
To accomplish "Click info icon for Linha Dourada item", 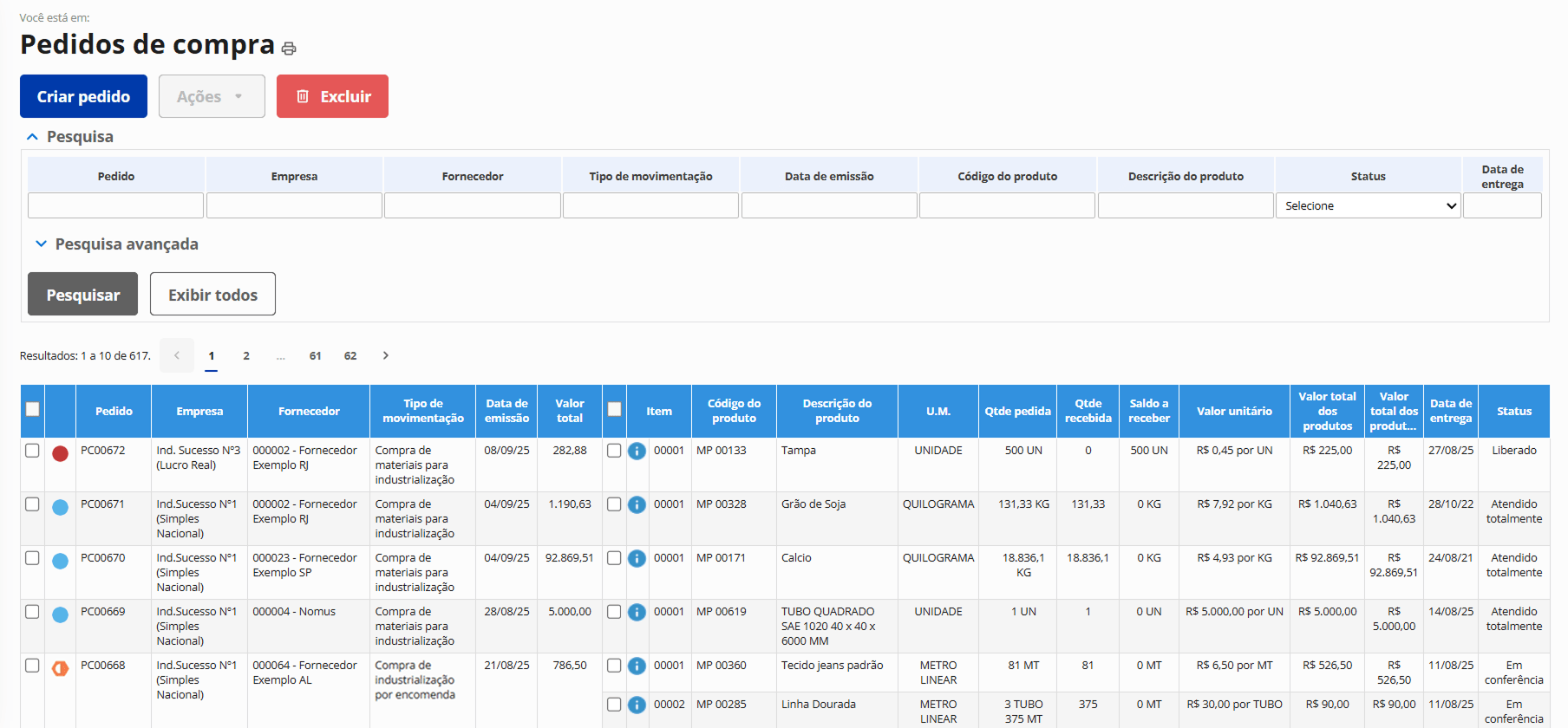I will pos(637,705).
